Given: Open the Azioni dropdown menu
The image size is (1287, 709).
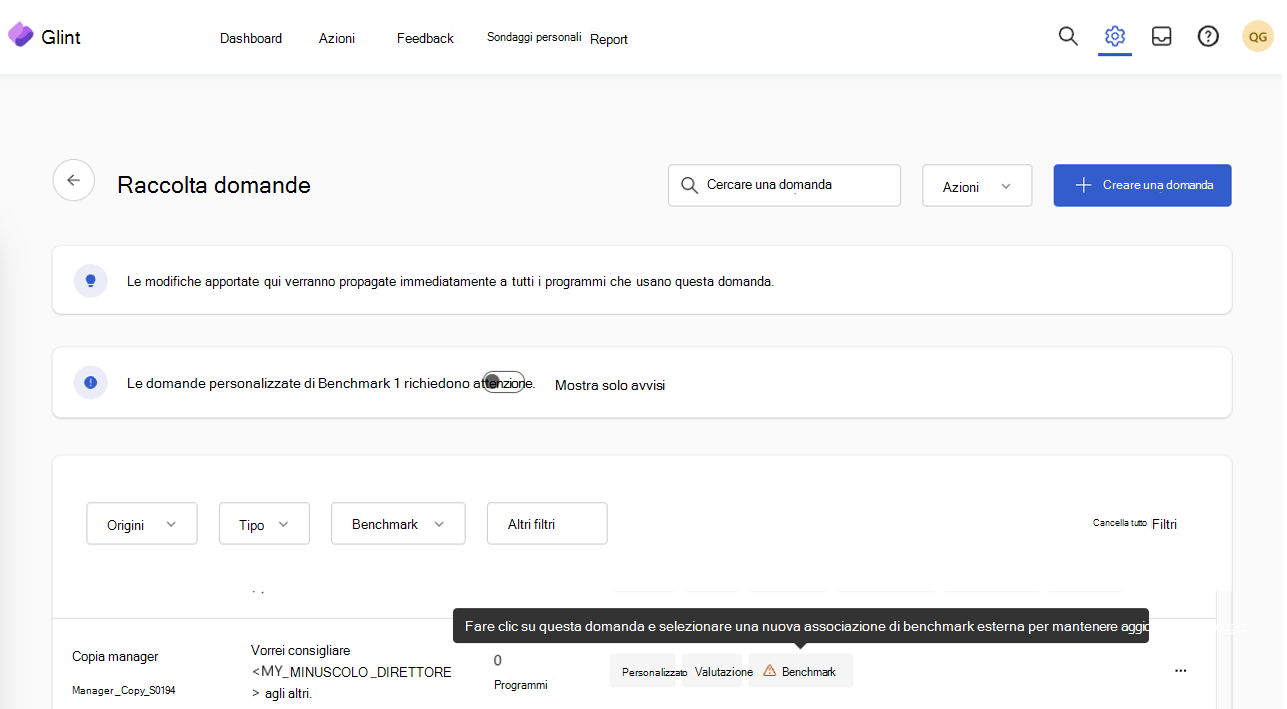Looking at the screenshot, I should (976, 185).
